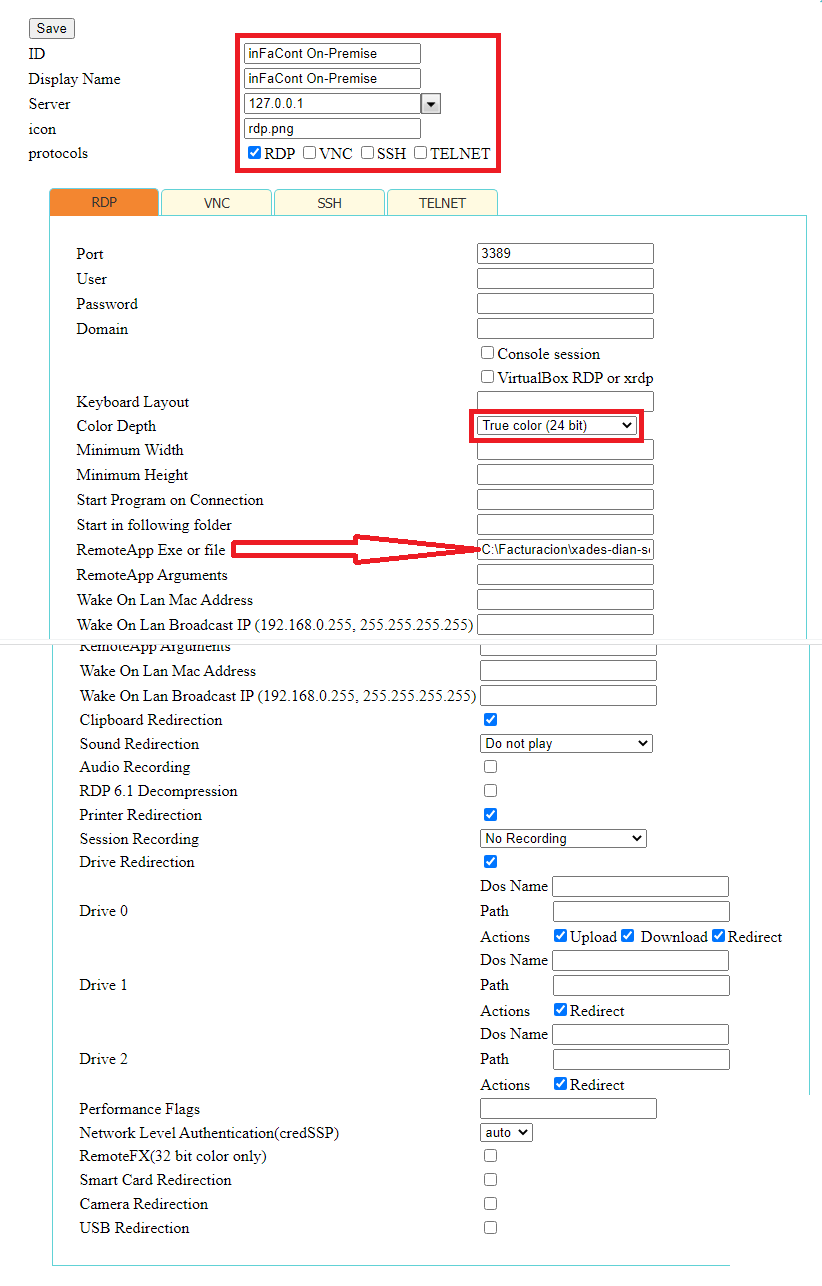This screenshot has height=1286, width=822.
Task: Enable Smart Card Redirection checkbox
Action: [x=490, y=1180]
